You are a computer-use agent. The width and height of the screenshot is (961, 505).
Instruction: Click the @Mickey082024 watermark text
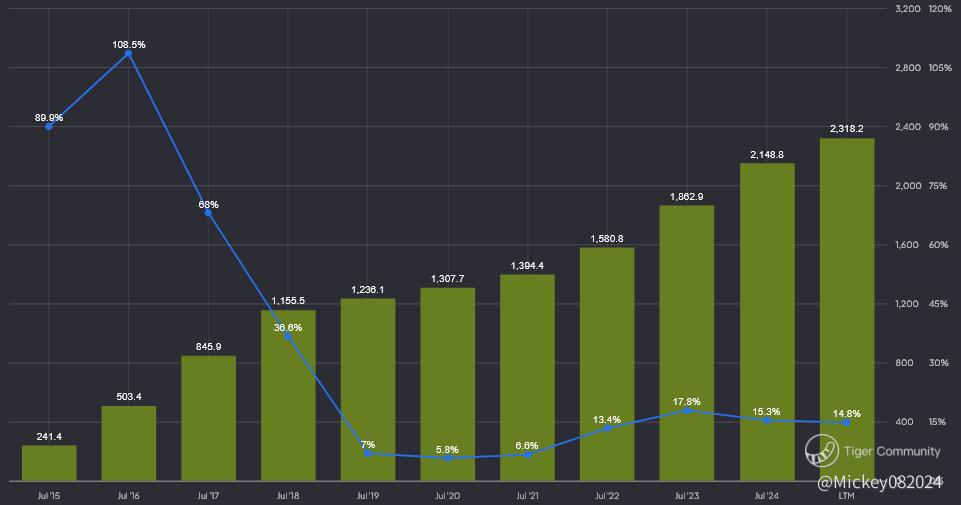tap(879, 484)
